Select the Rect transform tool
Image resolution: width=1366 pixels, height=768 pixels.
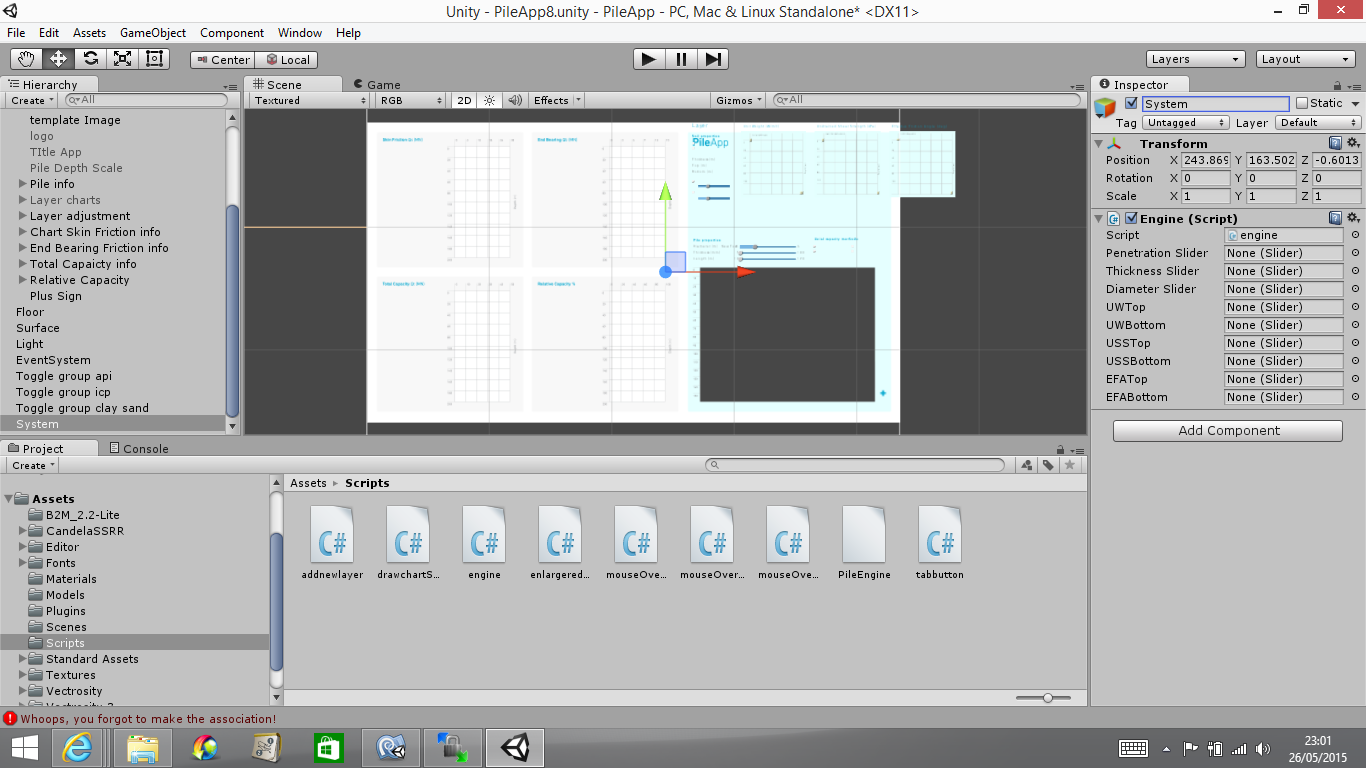pos(154,59)
